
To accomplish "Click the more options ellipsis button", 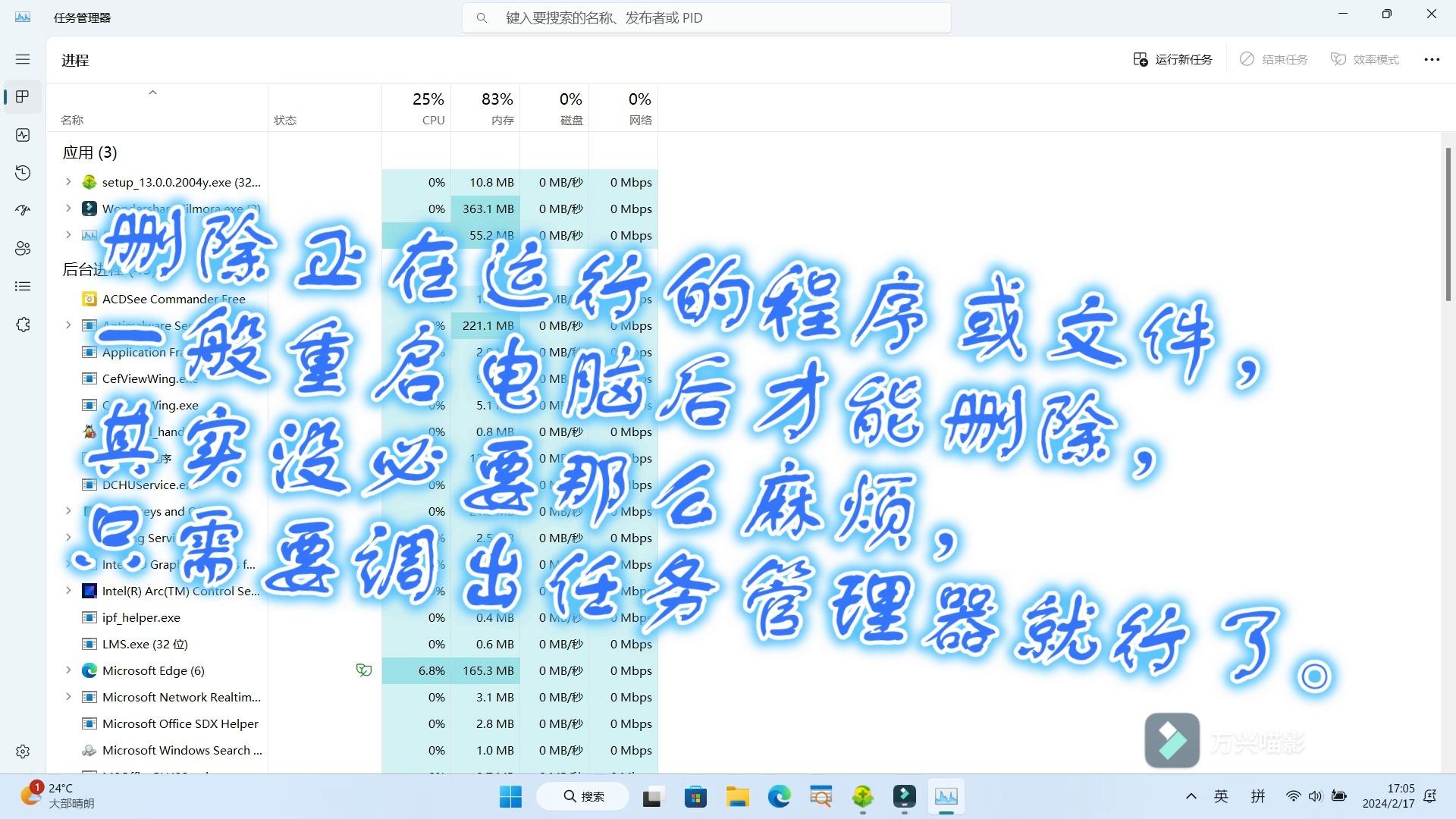I will coord(1431,59).
